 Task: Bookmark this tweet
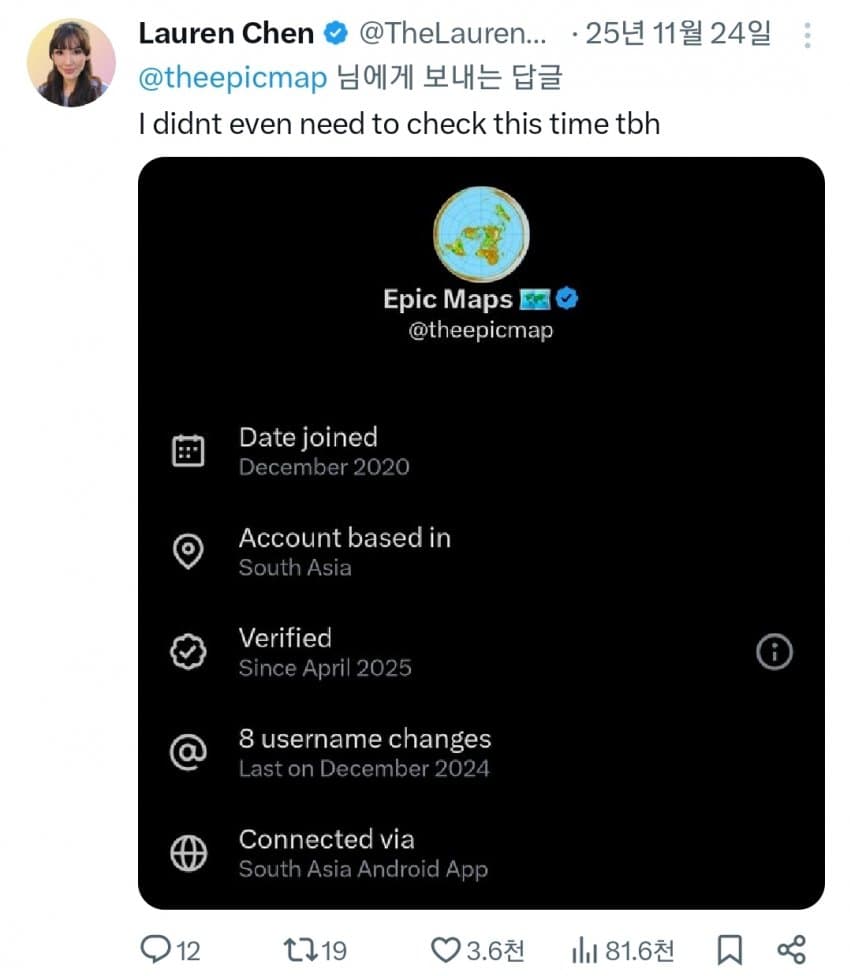tap(729, 948)
